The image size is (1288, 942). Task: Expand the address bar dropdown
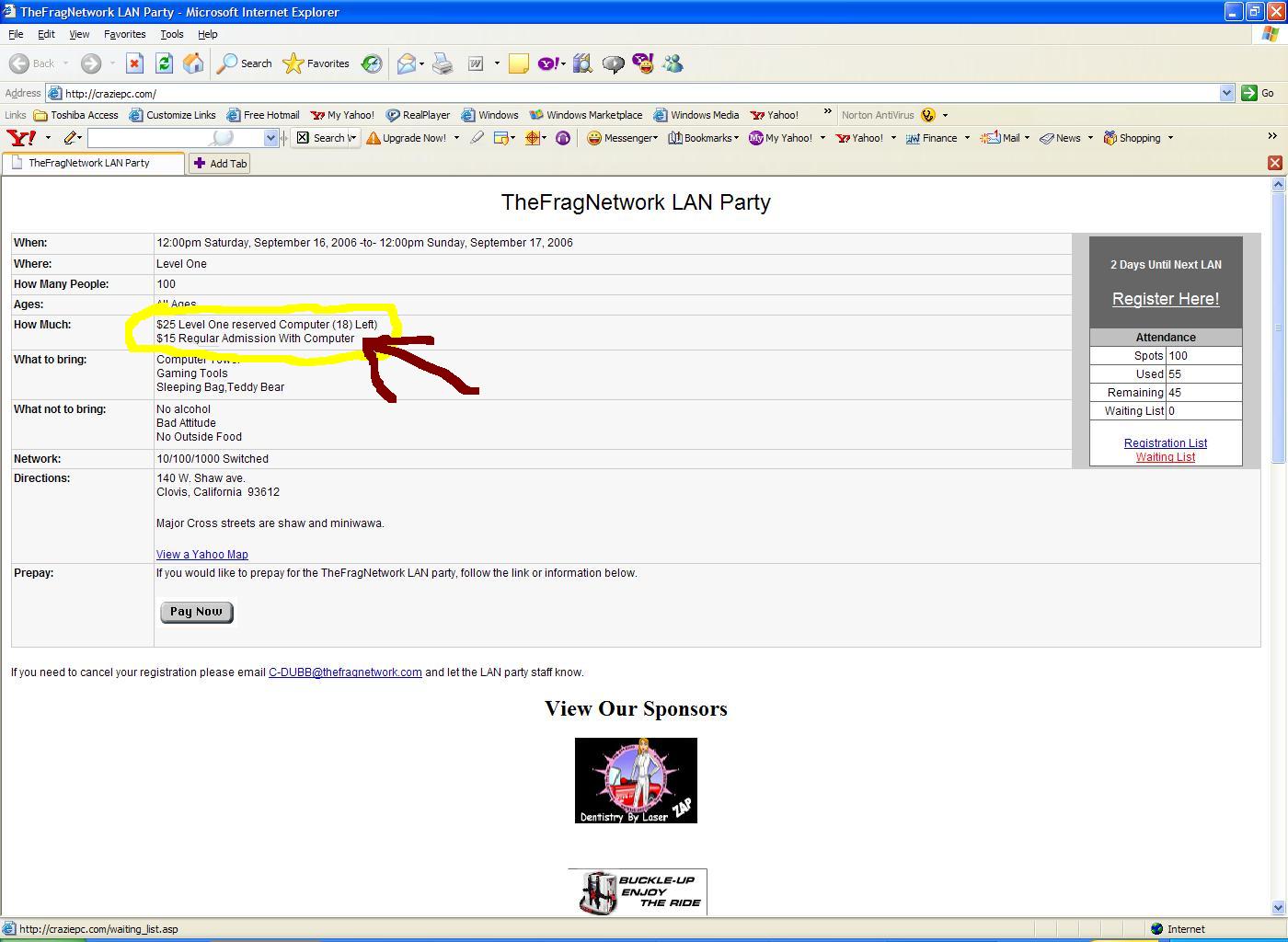[1226, 93]
